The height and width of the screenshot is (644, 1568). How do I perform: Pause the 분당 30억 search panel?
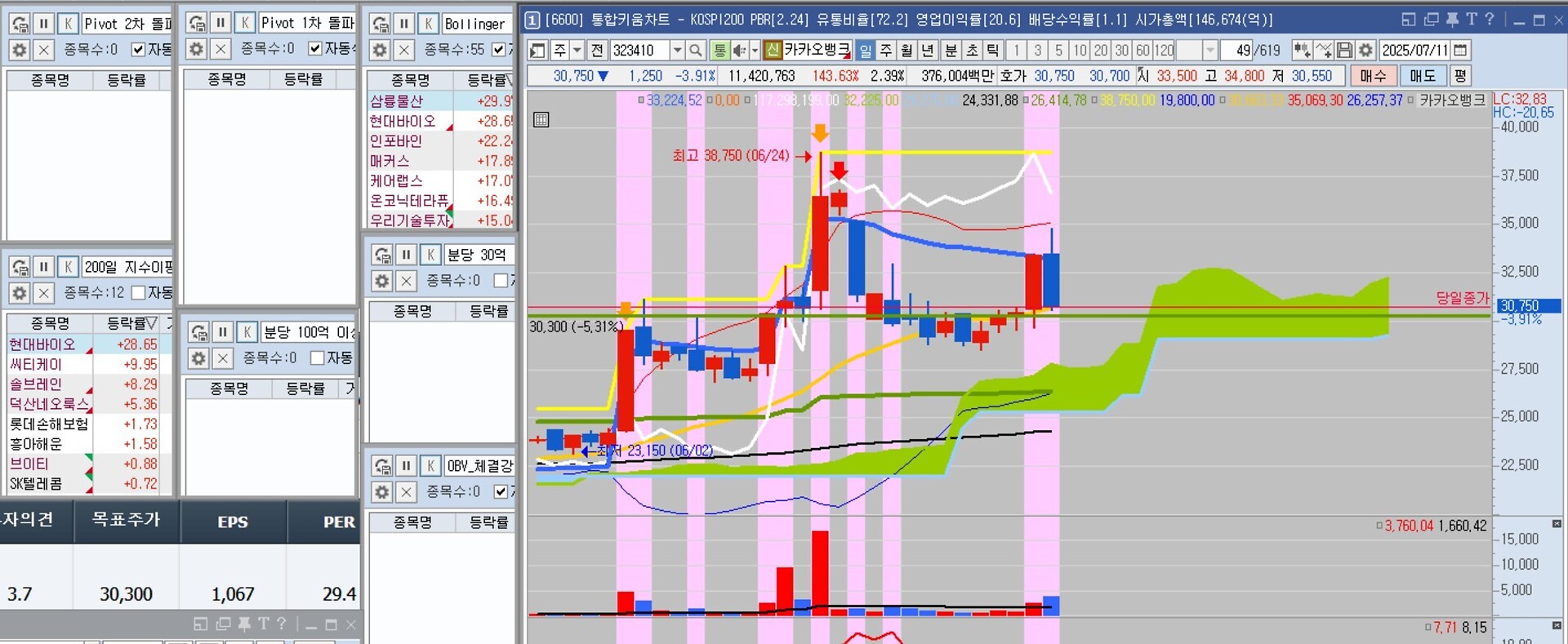(406, 255)
